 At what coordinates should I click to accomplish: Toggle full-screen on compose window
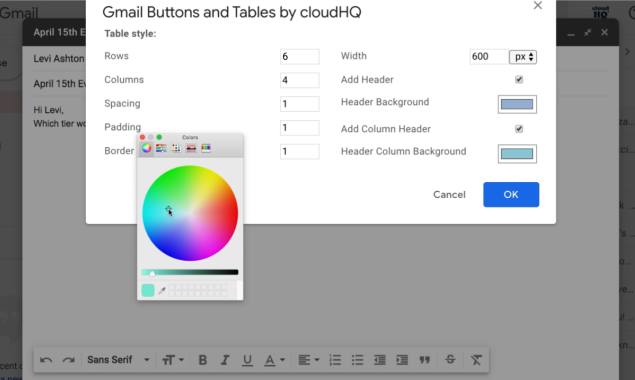tap(588, 32)
